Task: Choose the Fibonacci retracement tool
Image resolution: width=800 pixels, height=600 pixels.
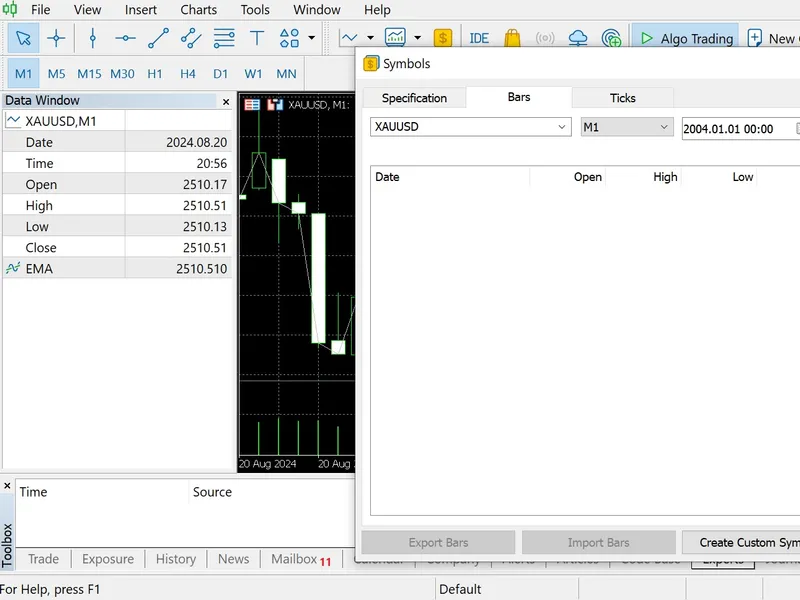Action: [x=224, y=38]
